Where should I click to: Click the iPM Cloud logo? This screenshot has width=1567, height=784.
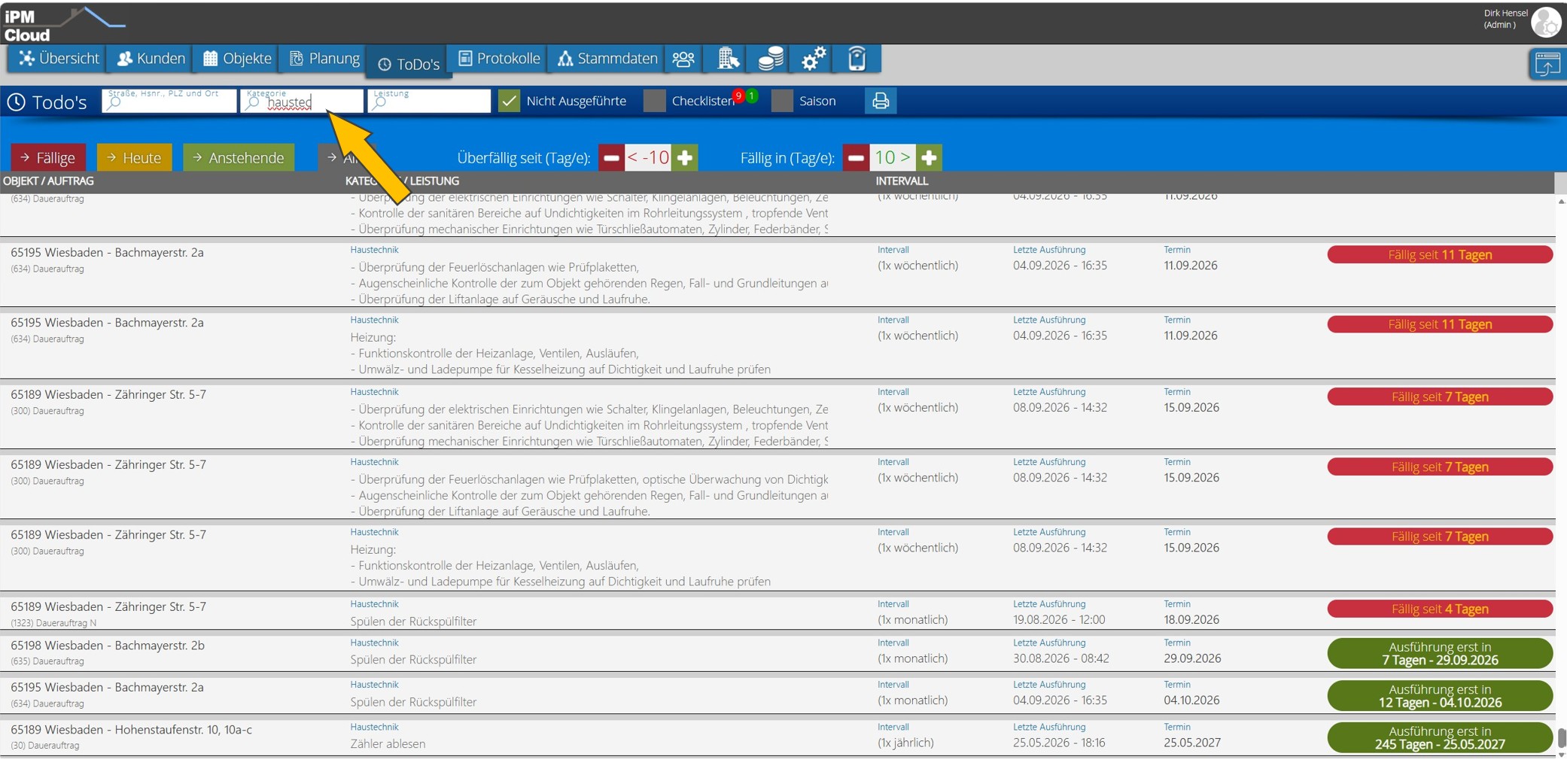[63, 24]
